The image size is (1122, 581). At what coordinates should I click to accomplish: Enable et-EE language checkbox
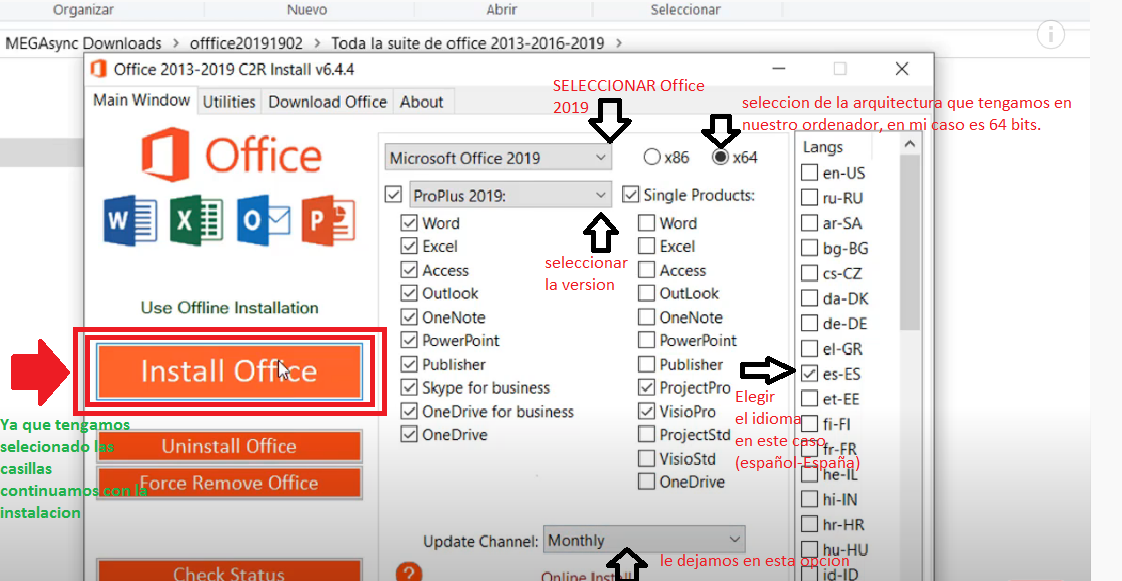tap(809, 399)
